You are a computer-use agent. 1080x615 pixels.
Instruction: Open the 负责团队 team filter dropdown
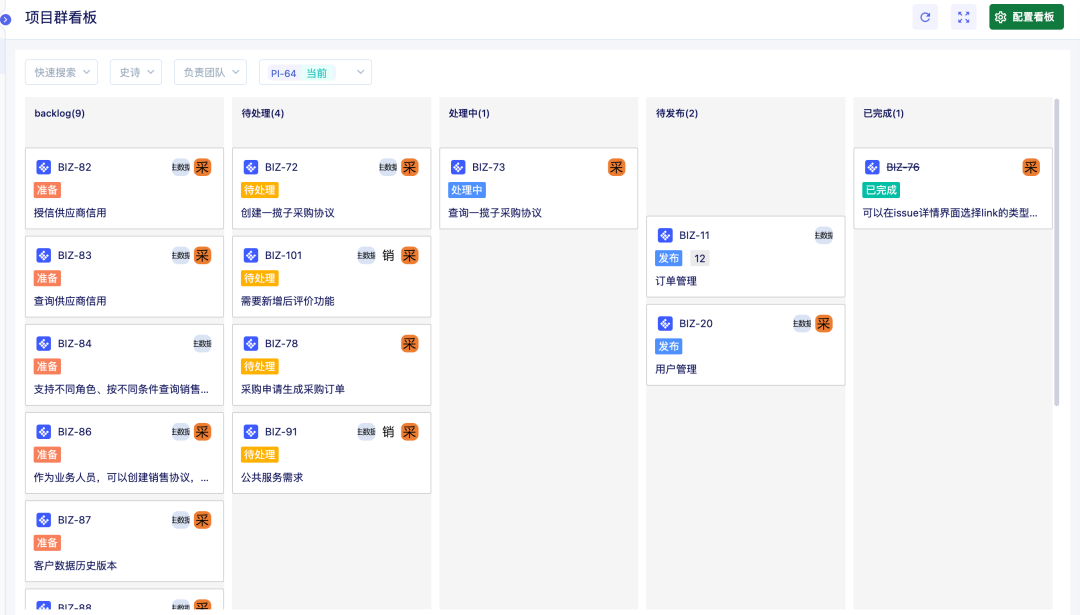tap(209, 72)
